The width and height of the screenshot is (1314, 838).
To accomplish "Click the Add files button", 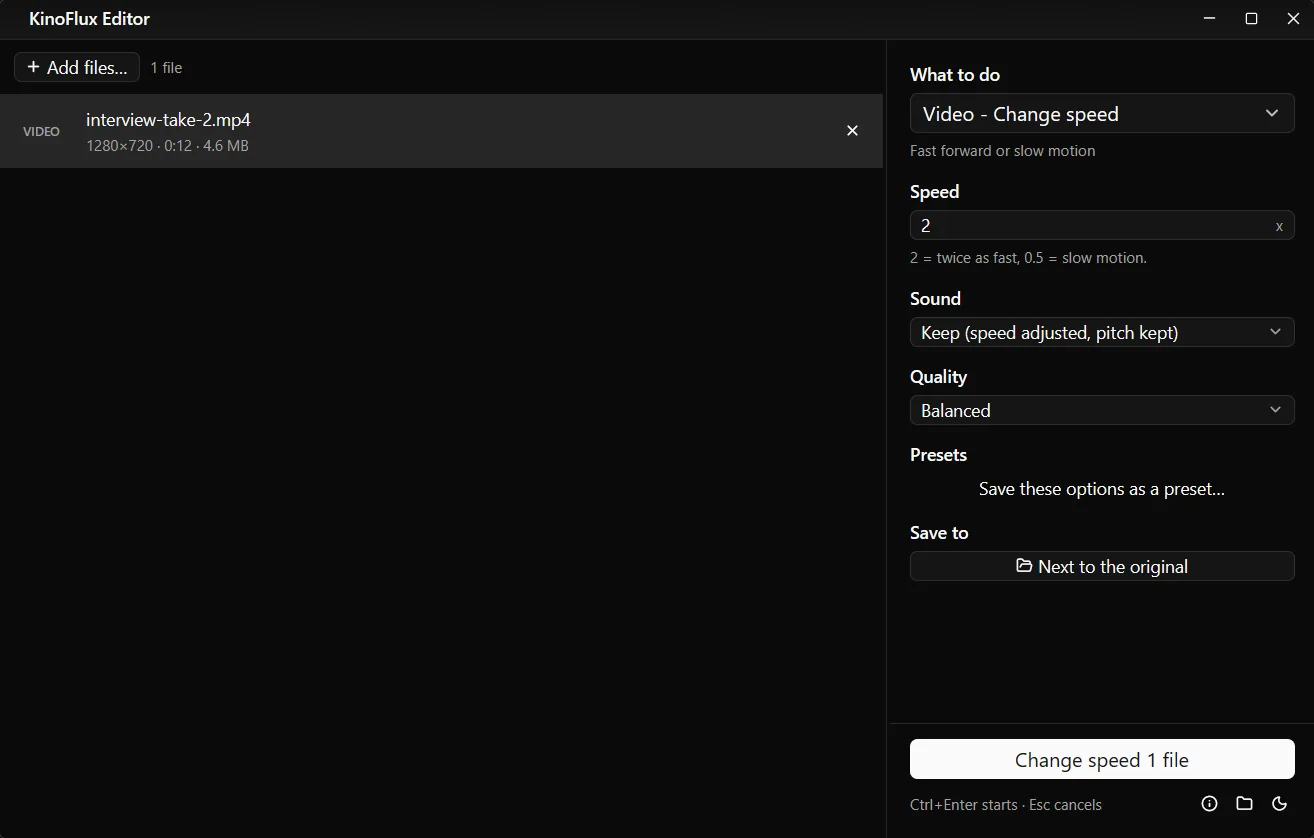I will 77,67.
